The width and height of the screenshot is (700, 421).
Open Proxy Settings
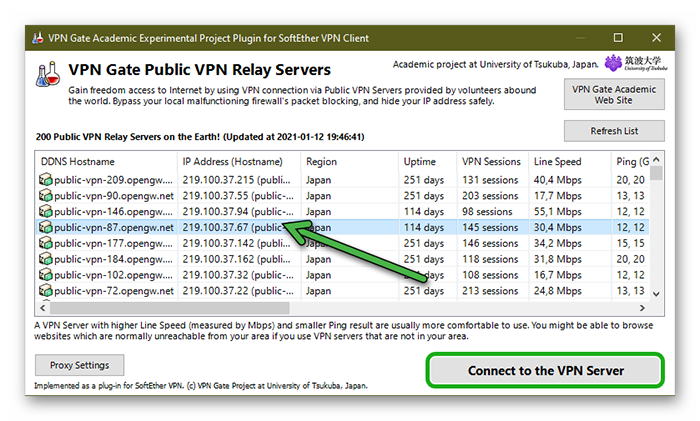point(79,365)
